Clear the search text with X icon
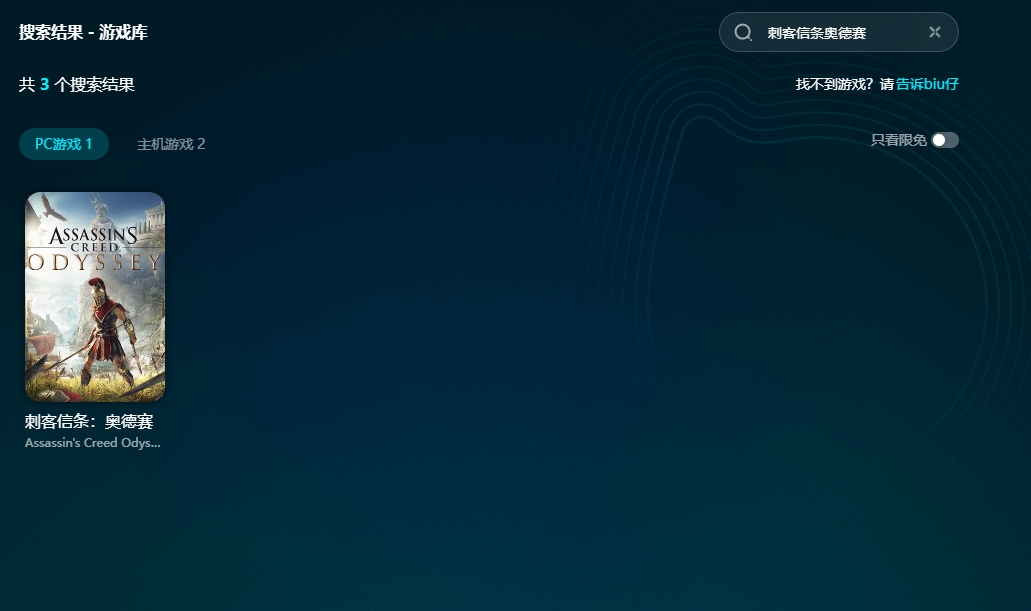 click(935, 32)
